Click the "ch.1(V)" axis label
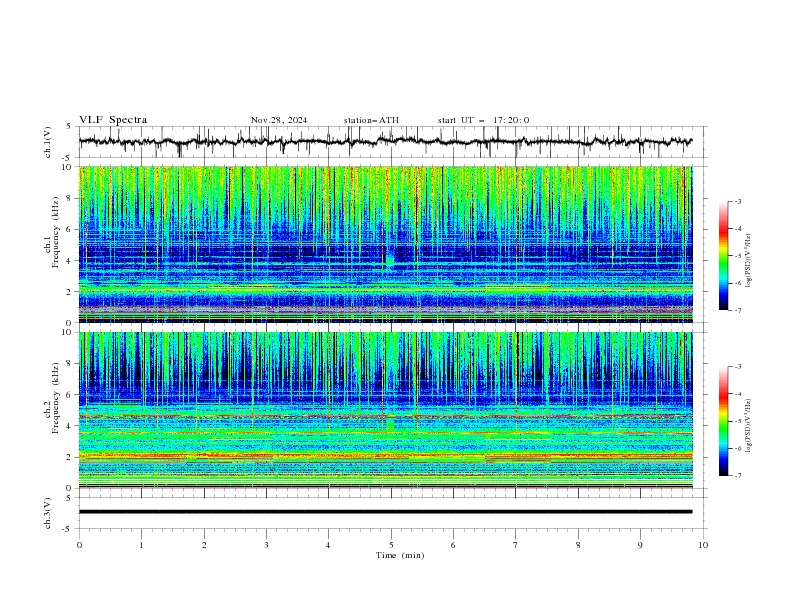The width and height of the screenshot is (792, 612). pyautogui.click(x=48, y=142)
